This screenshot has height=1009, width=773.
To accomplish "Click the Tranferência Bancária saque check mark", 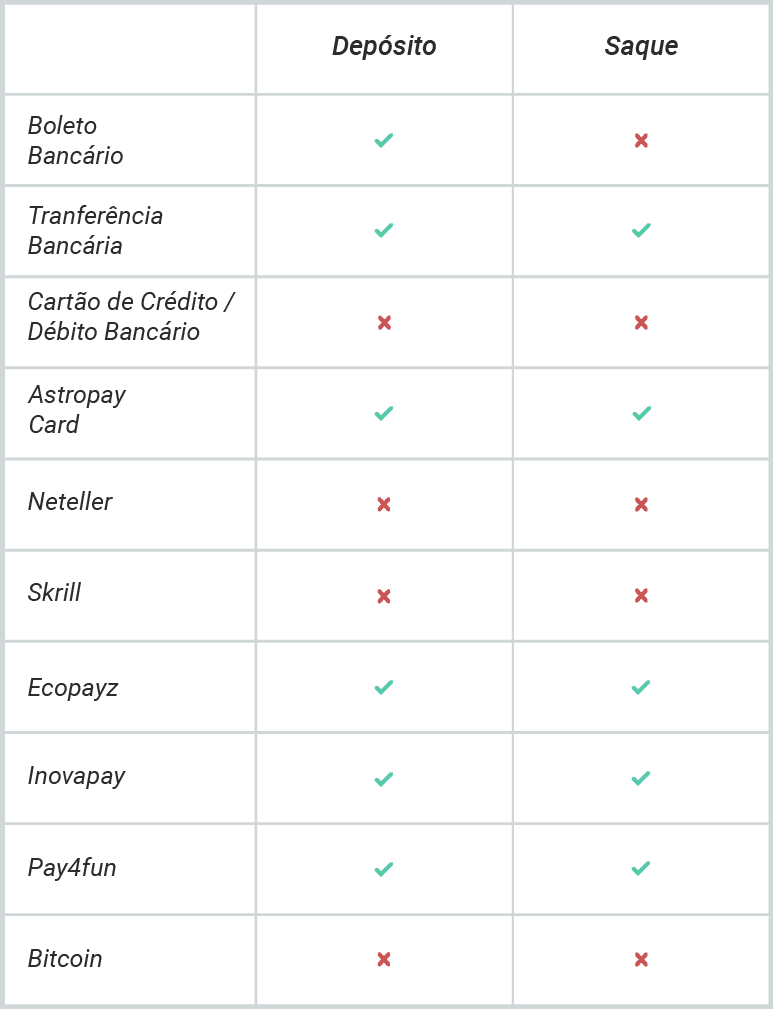I will (641, 230).
